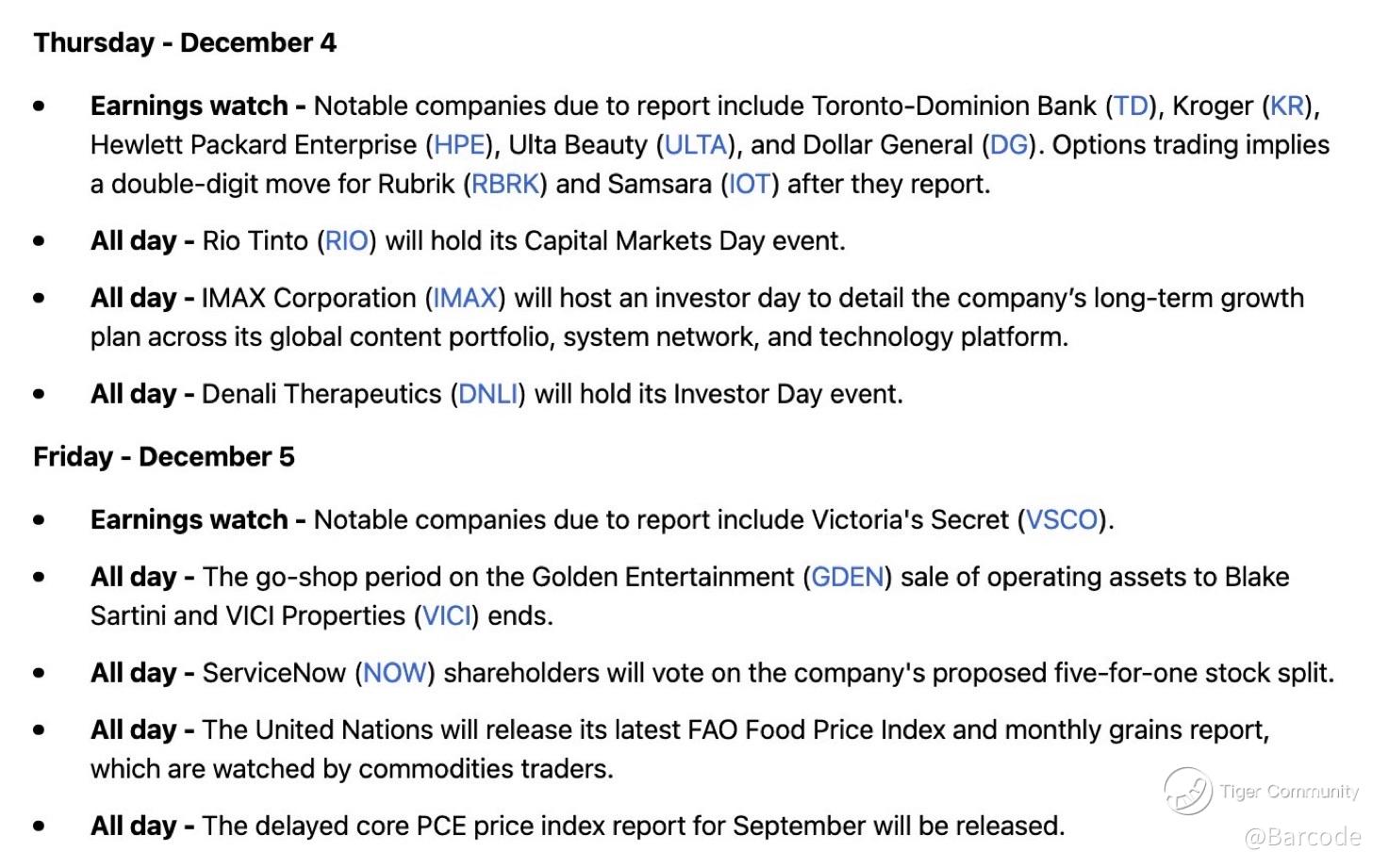
Task: Open the NOW ticker link
Action: point(395,673)
